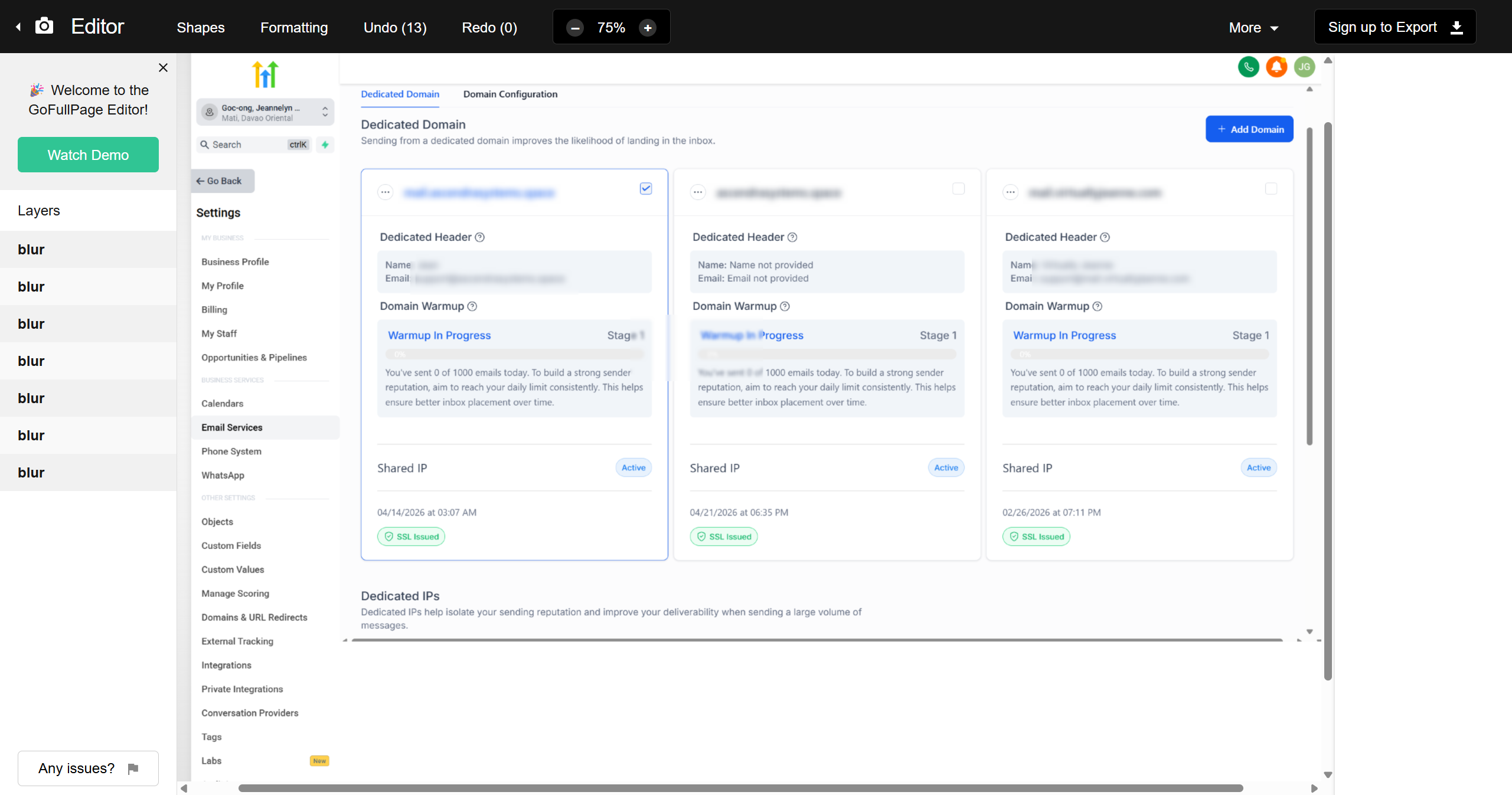Screen dimensions: 1512x795
Task: Click Redo (0)
Action: tap(489, 28)
